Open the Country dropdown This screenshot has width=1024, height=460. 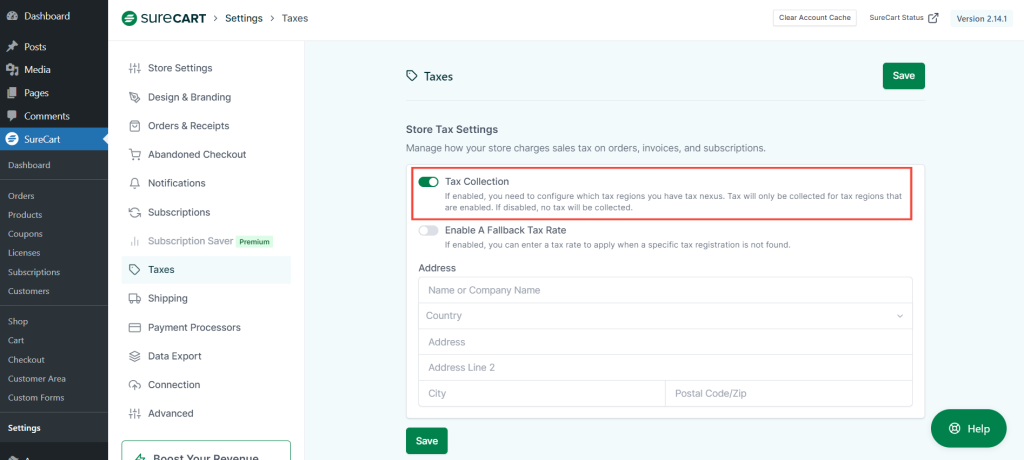(x=665, y=316)
